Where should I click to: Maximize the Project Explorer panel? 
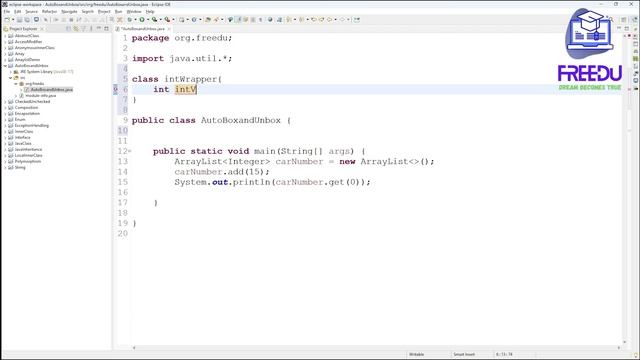click(107, 29)
